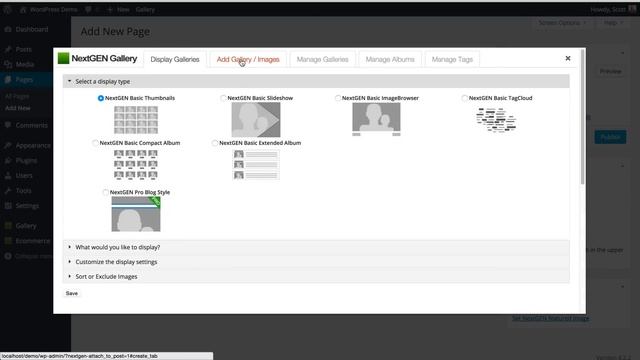The image size is (640, 360).
Task: Select NextGEN Basic Thumbnails radio button
Action: click(x=100, y=98)
